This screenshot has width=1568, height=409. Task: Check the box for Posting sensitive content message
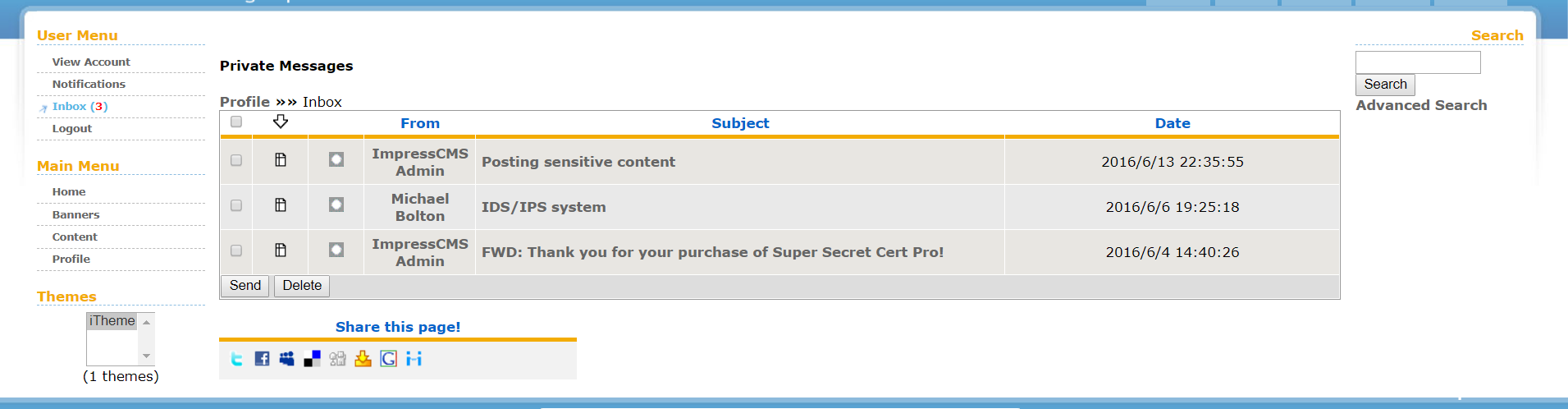point(236,160)
